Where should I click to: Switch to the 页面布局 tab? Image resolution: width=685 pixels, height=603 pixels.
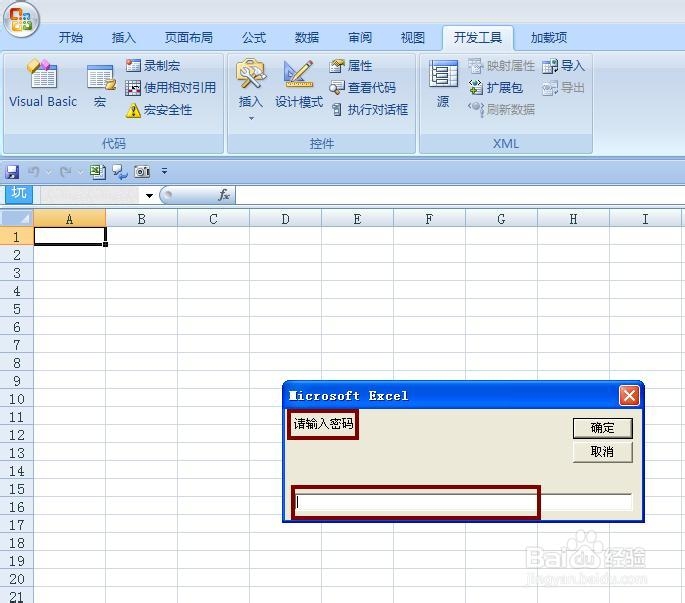click(x=189, y=38)
